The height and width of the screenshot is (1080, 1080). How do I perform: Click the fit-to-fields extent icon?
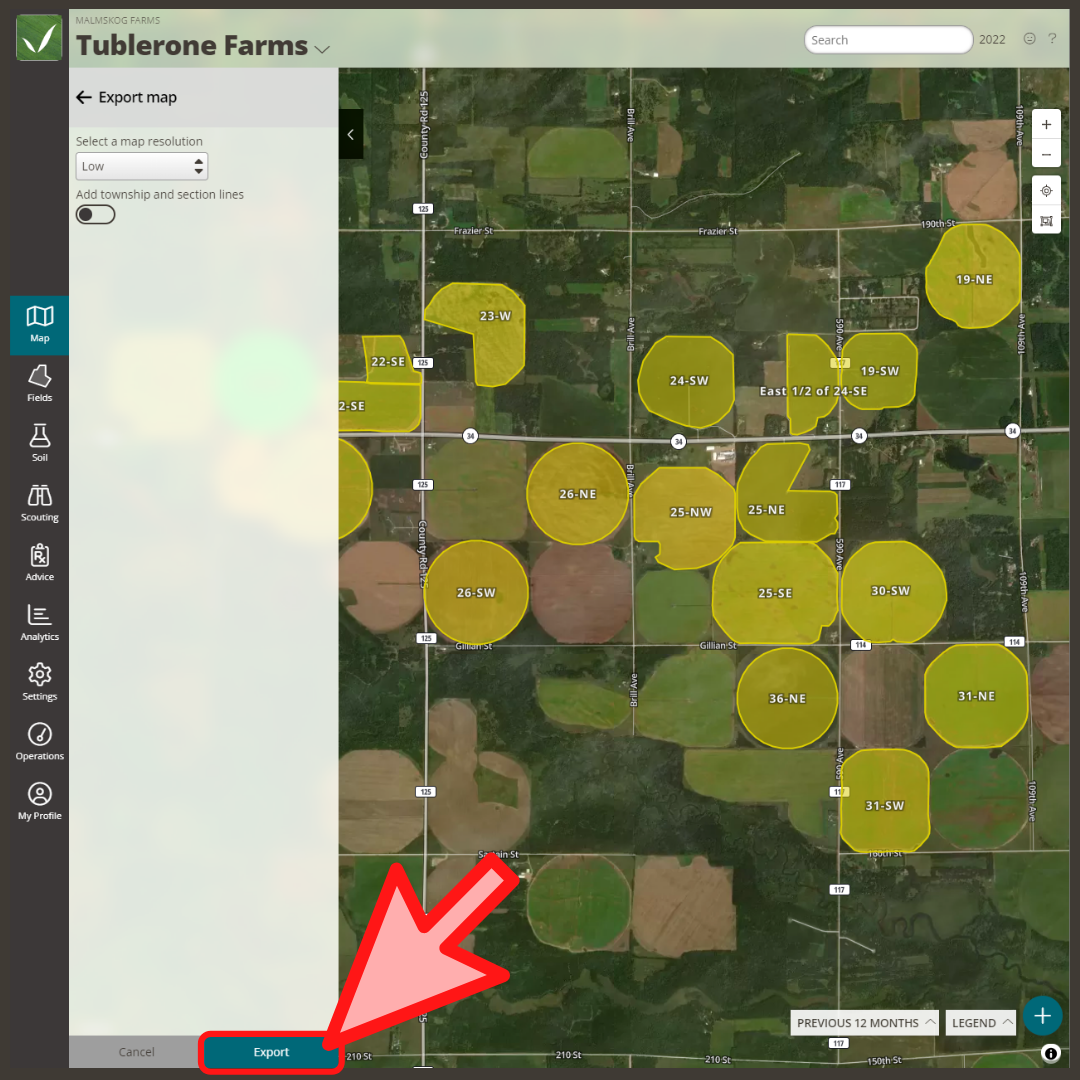pyautogui.click(x=1046, y=220)
